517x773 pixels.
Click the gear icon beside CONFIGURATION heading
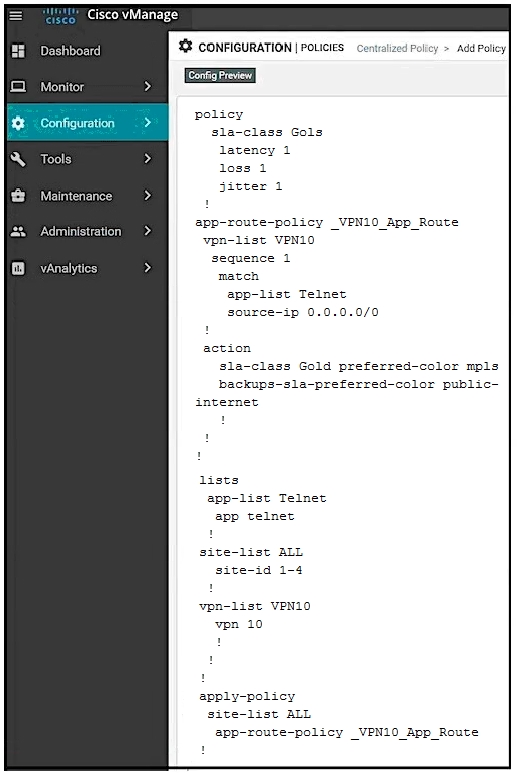click(185, 46)
